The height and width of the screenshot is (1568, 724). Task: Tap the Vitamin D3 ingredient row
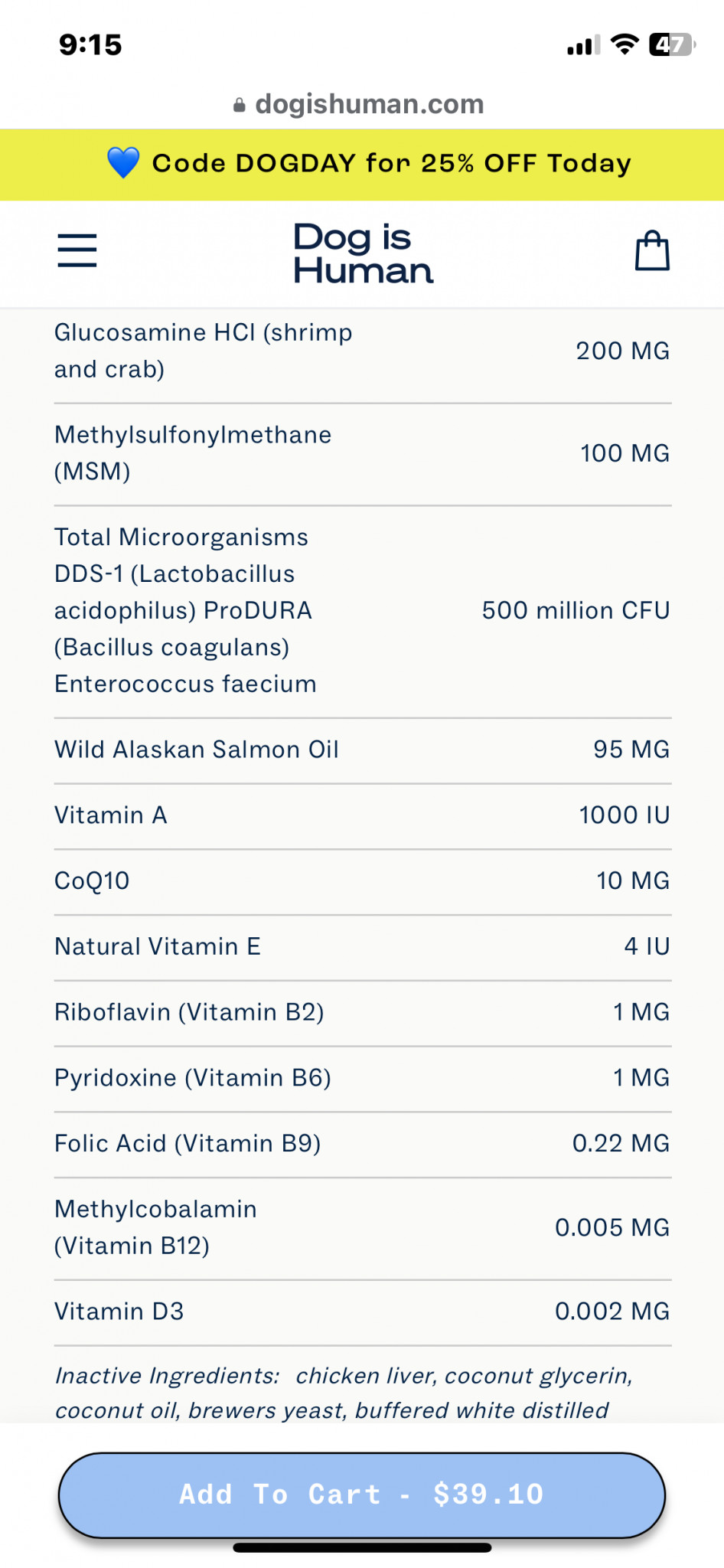click(x=362, y=1312)
